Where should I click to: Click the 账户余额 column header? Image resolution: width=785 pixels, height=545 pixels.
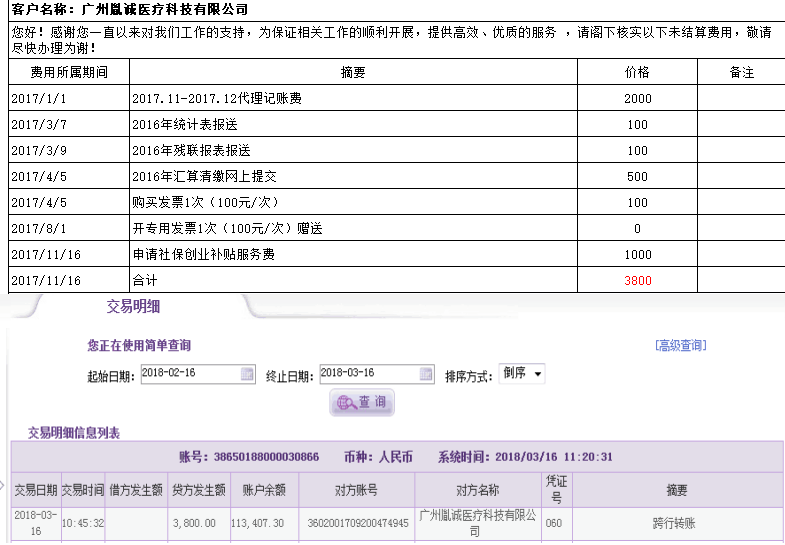[x=264, y=490]
